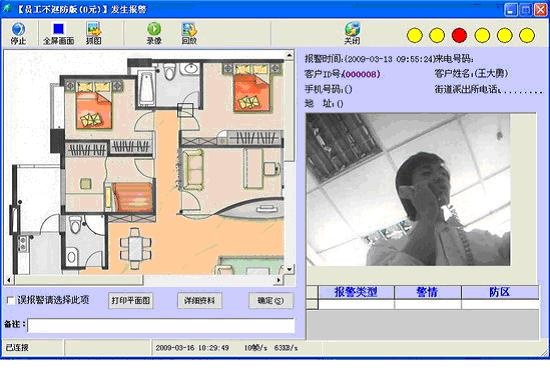Click floor plan scroll-up arrow
Viewport: 550px width, 384px height.
[x=289, y=55]
